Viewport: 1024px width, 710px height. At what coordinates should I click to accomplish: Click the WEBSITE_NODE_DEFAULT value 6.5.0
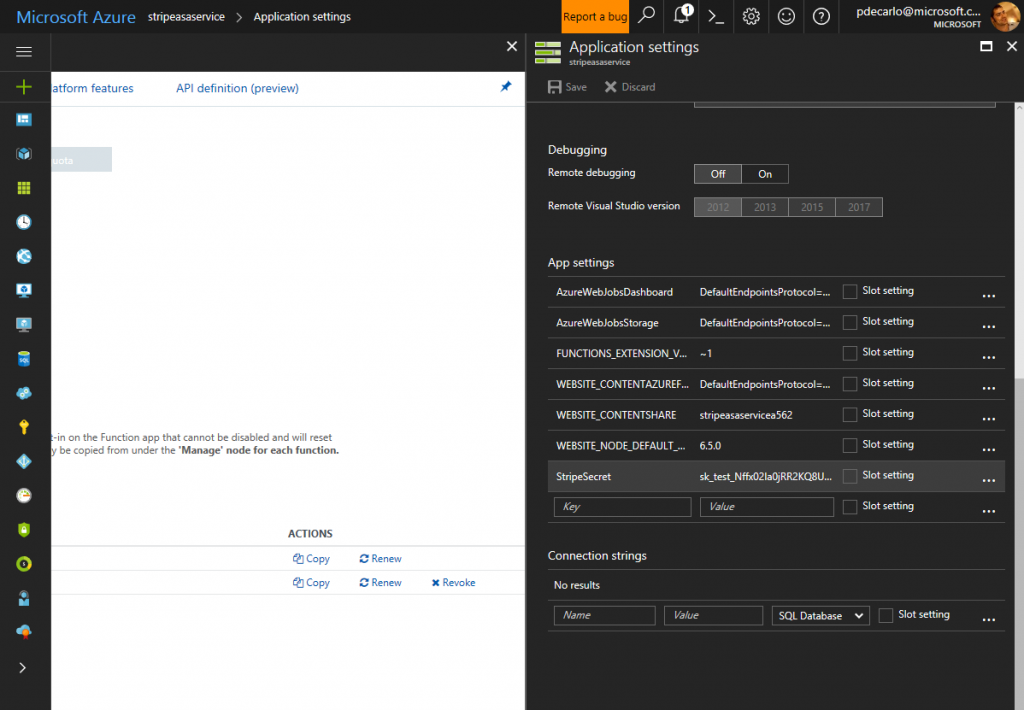coord(710,445)
